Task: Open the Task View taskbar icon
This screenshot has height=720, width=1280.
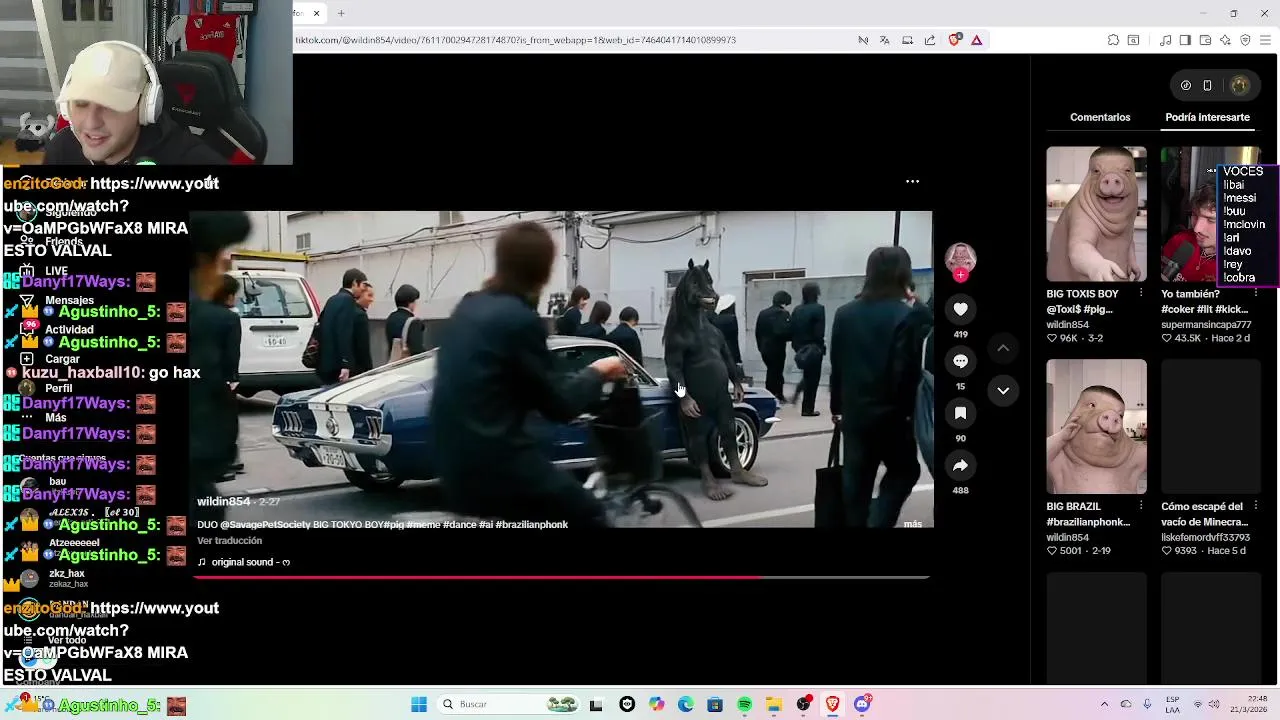Action: [x=596, y=704]
